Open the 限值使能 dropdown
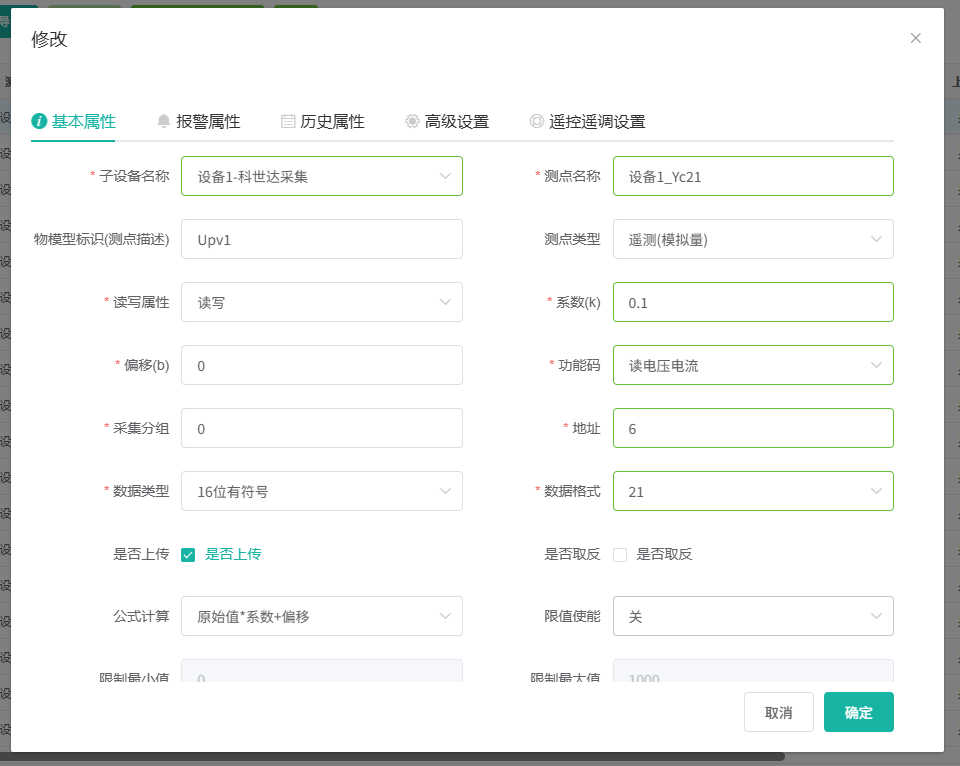 pyautogui.click(x=752, y=616)
